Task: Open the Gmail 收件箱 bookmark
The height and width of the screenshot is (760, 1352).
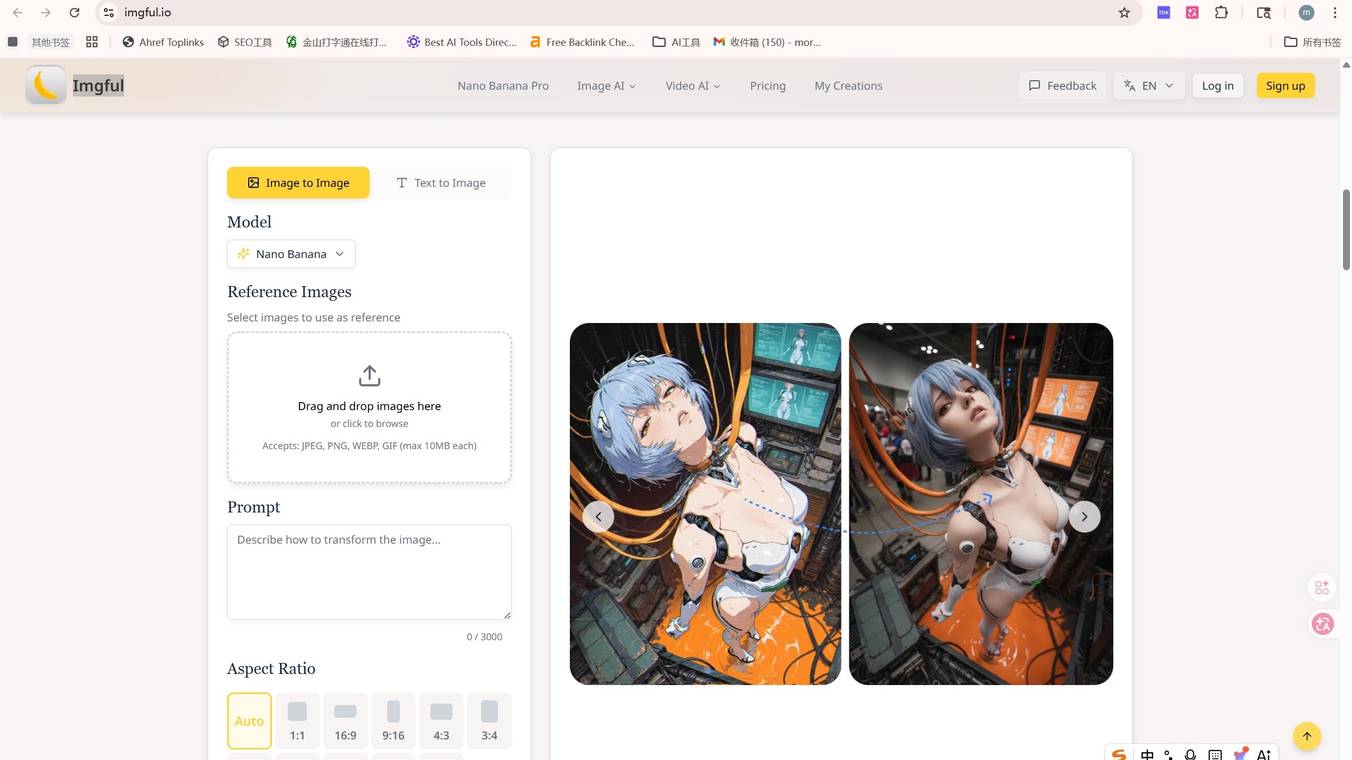Action: coord(767,42)
